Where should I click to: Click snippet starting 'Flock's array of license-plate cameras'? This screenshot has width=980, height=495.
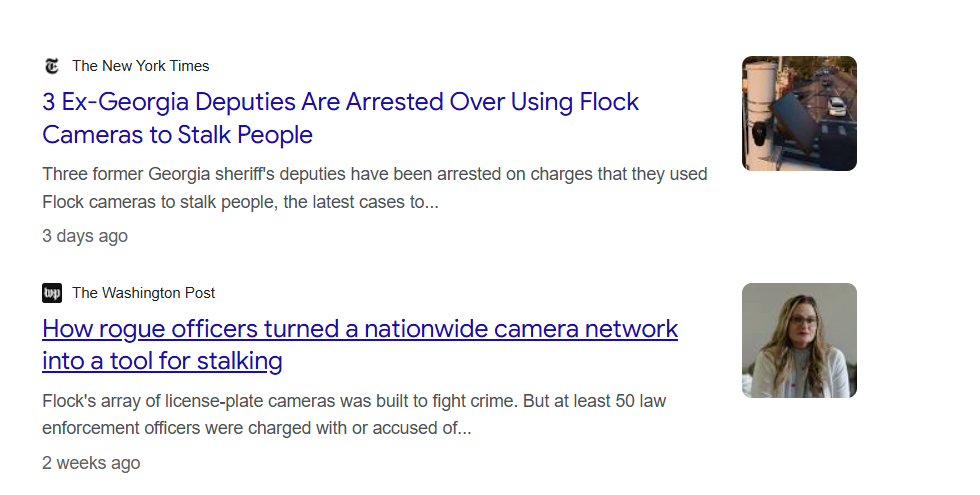(354, 414)
